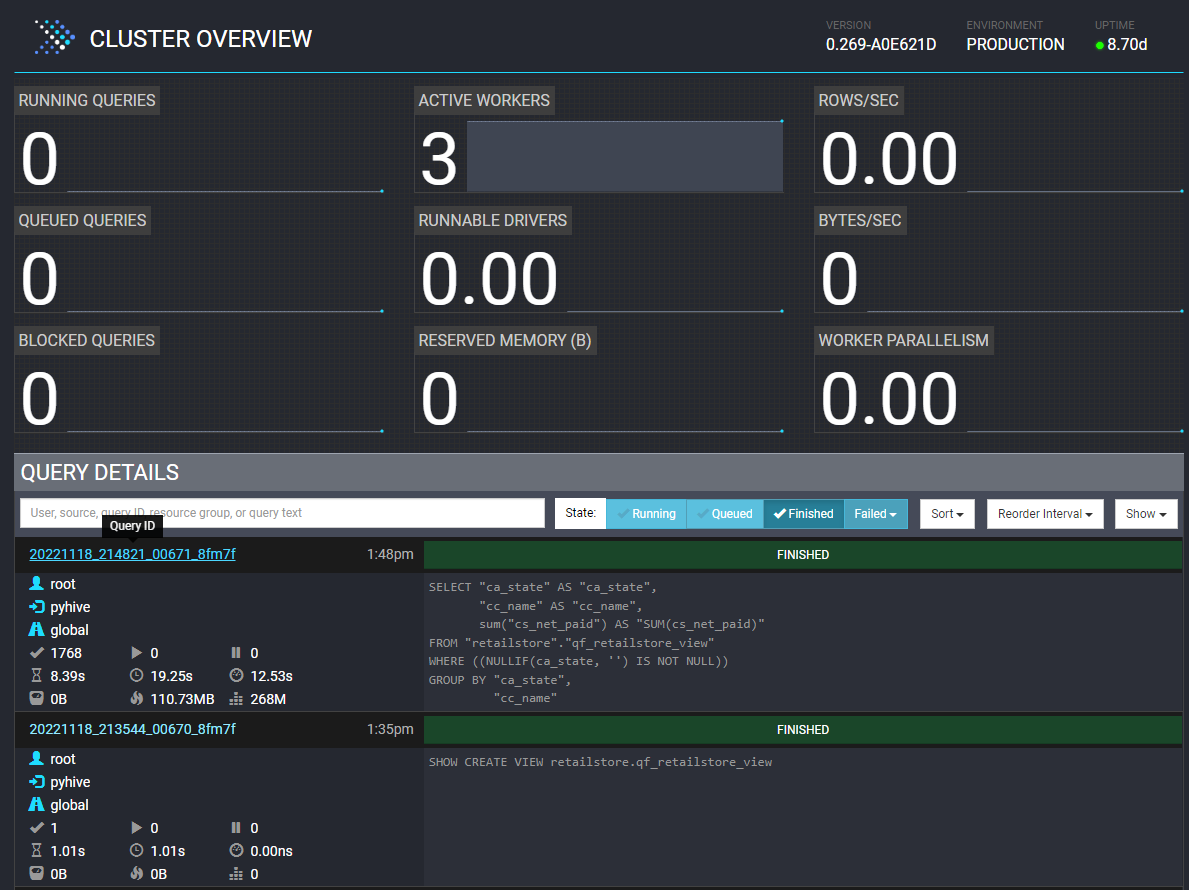Click the queued splits pause icon in query 00670

236,828
